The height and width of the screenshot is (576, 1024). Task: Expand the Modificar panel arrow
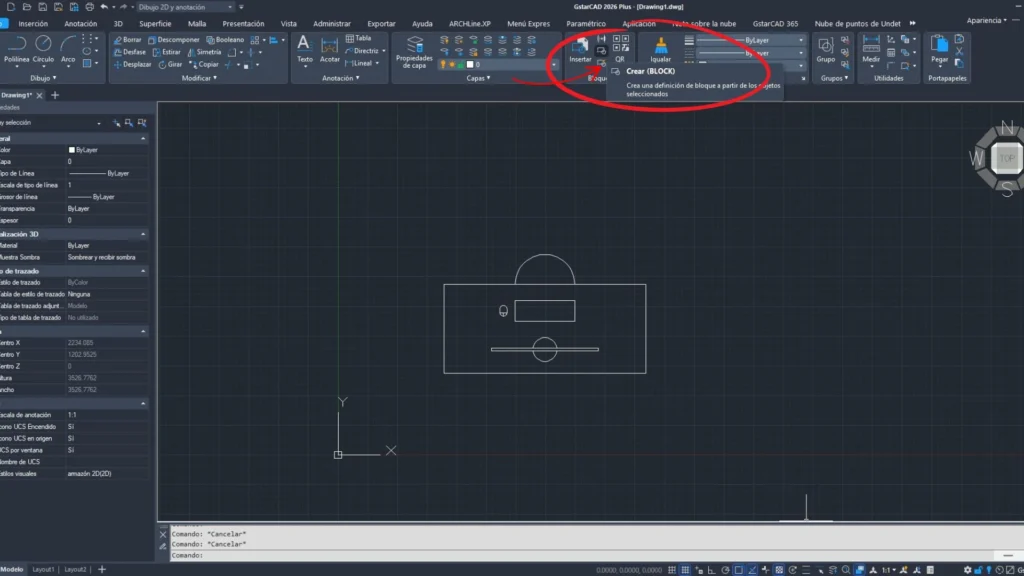pos(215,78)
